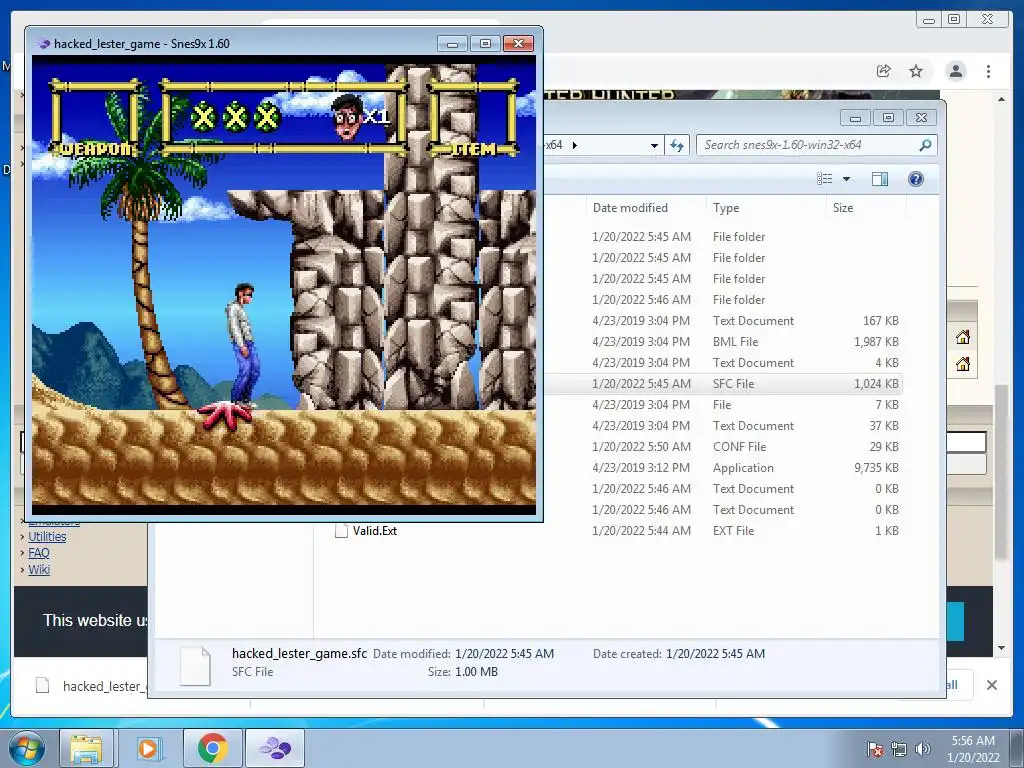The image size is (1024, 768).
Task: Switch to Chrome from the taskbar
Action: 212,748
